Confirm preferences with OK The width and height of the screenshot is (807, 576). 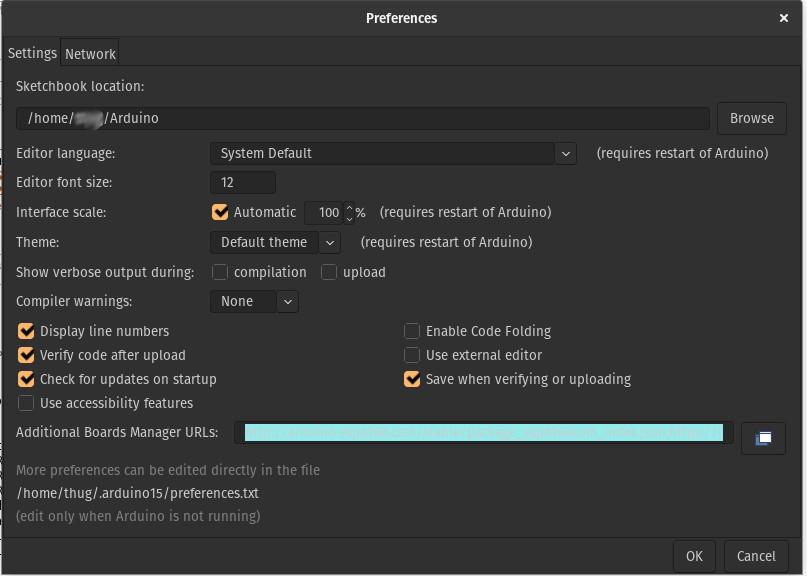tap(694, 556)
